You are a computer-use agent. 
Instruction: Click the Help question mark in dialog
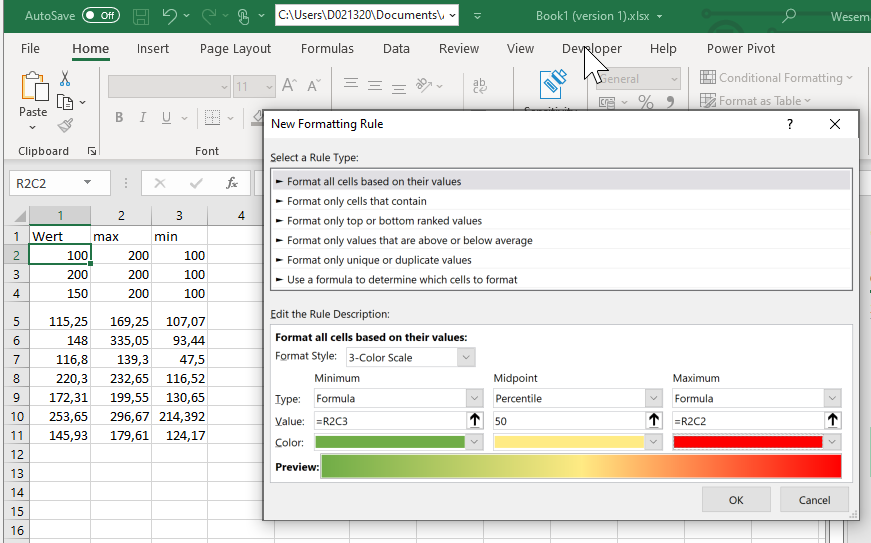[789, 124]
